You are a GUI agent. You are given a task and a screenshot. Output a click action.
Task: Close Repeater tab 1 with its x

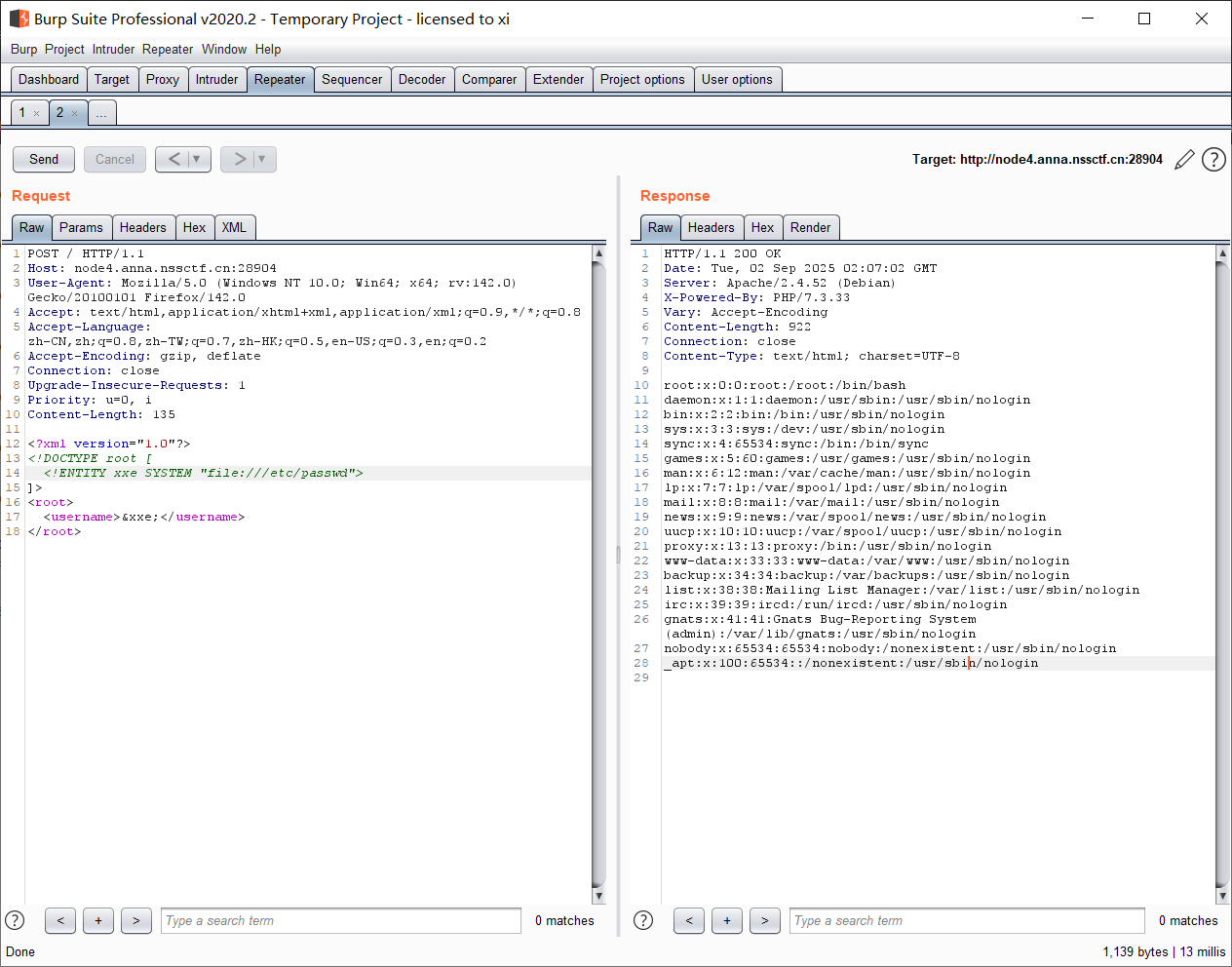point(37,114)
